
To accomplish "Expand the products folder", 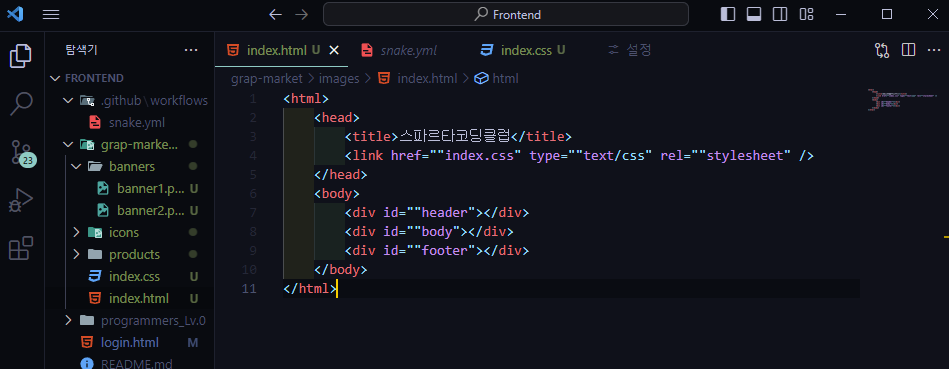I will click(76, 254).
